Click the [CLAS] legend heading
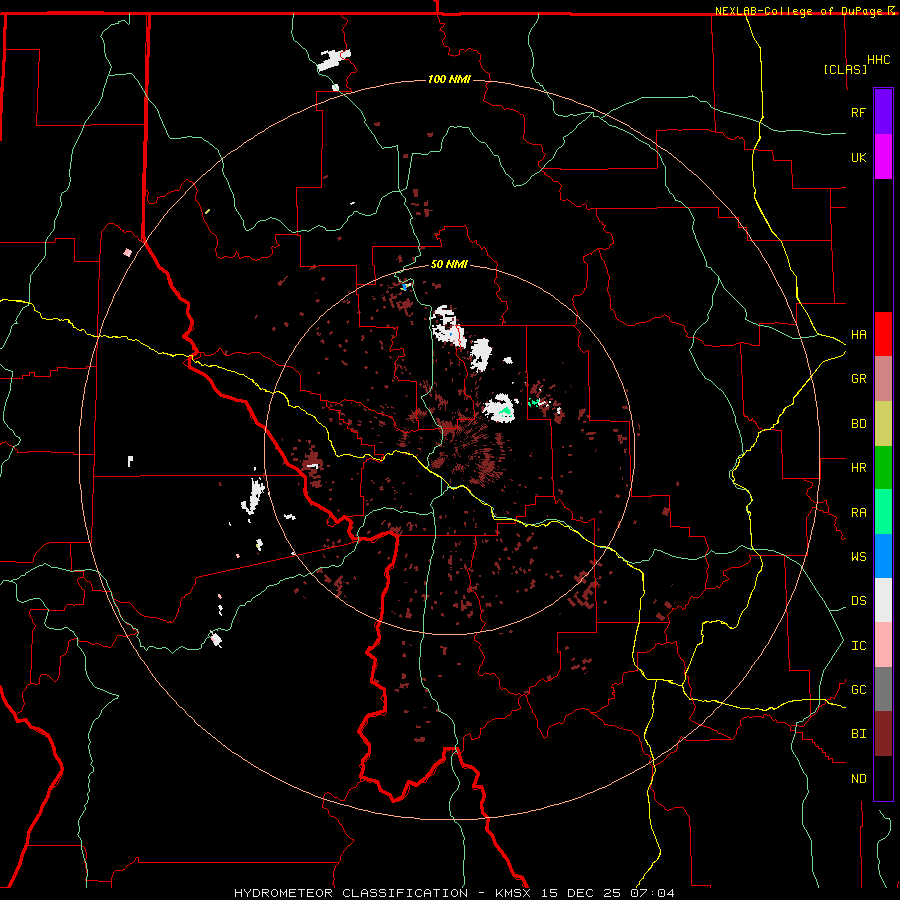The width and height of the screenshot is (900, 900). pyautogui.click(x=845, y=69)
